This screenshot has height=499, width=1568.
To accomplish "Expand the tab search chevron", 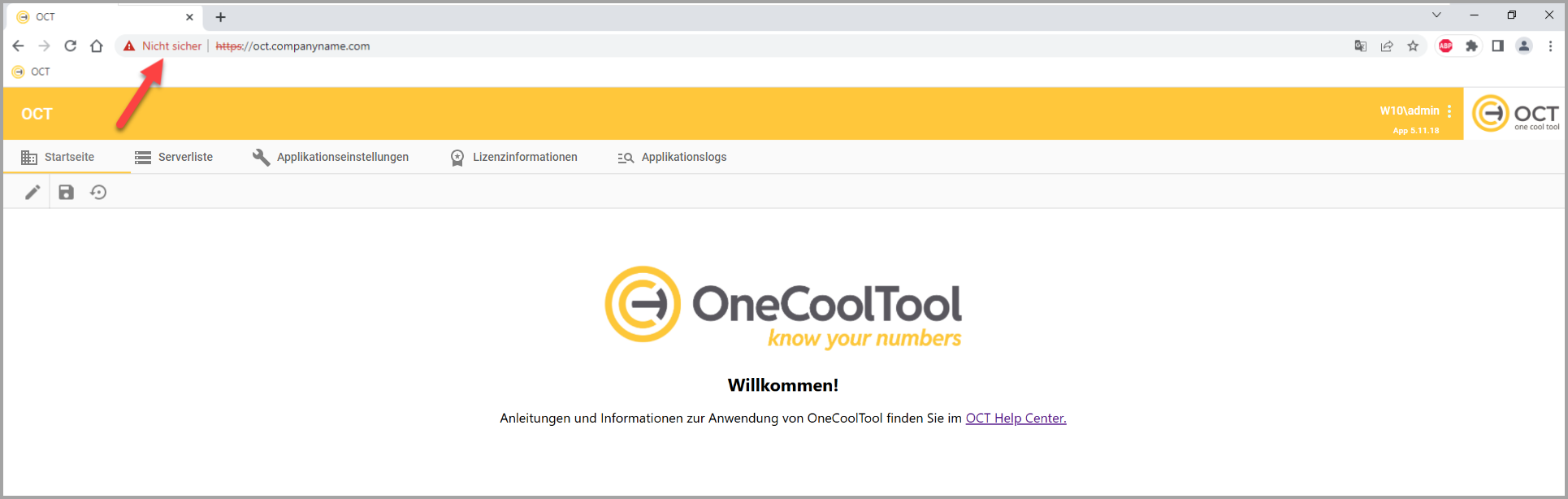I will pyautogui.click(x=1436, y=15).
